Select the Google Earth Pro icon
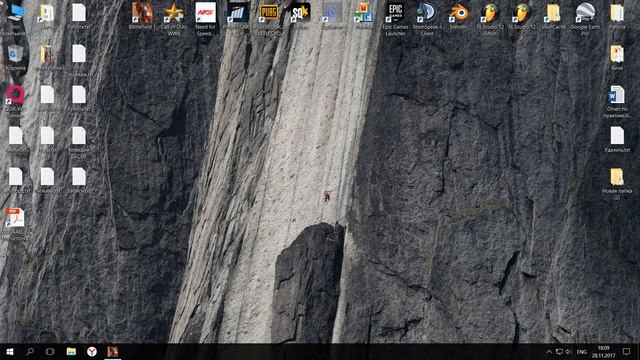The width and height of the screenshot is (640, 360). pyautogui.click(x=585, y=13)
